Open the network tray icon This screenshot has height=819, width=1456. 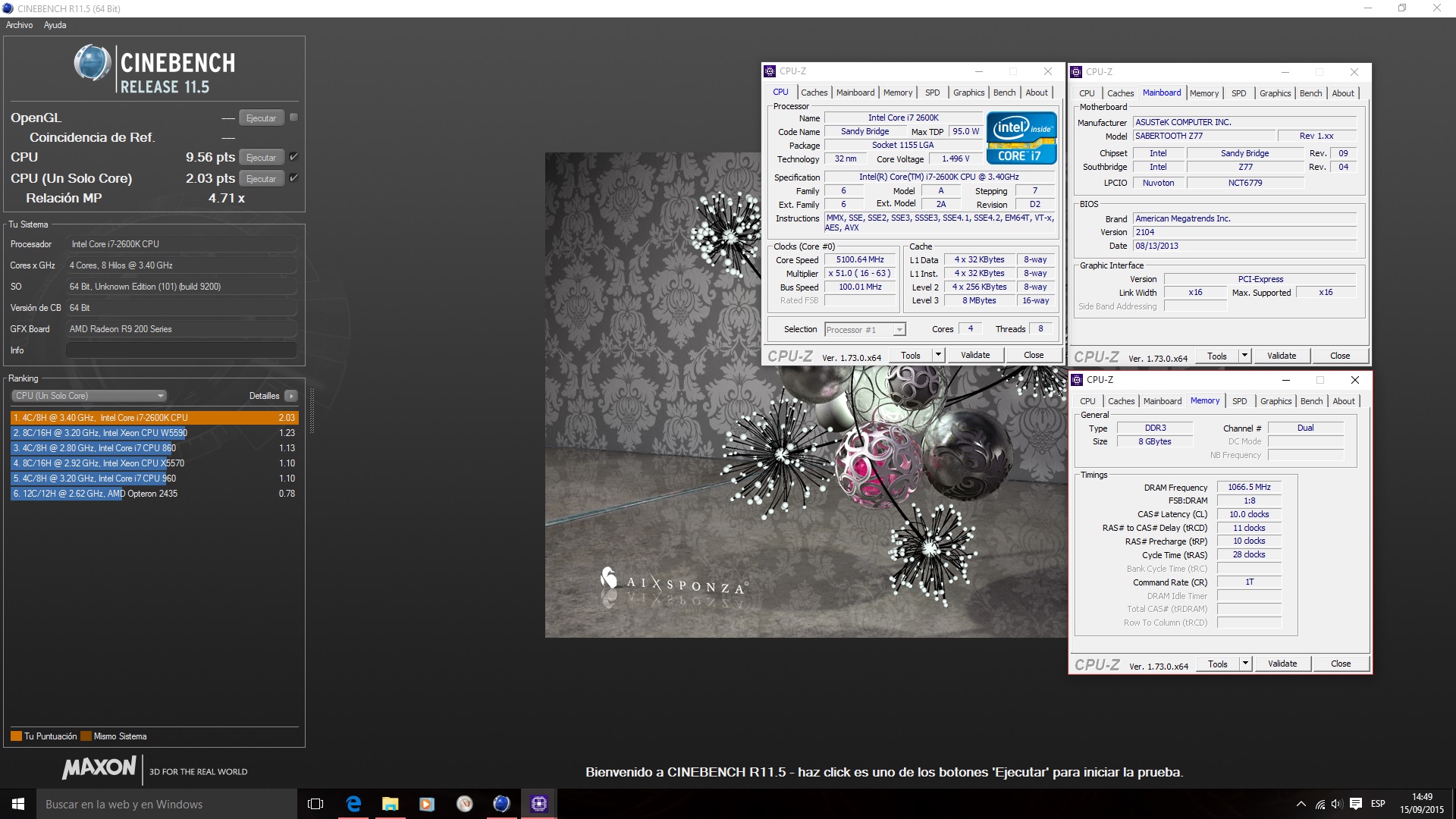pos(1320,804)
